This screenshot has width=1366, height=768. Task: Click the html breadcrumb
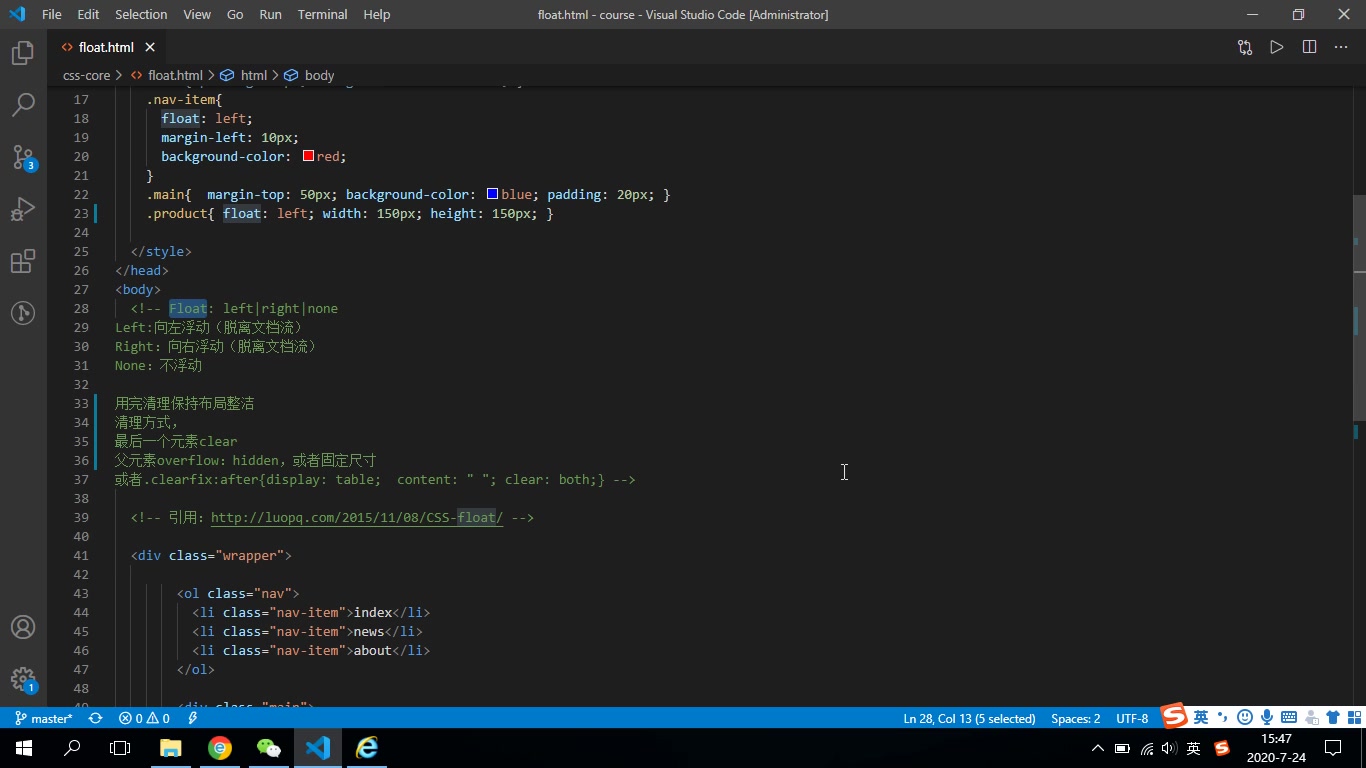(x=254, y=75)
